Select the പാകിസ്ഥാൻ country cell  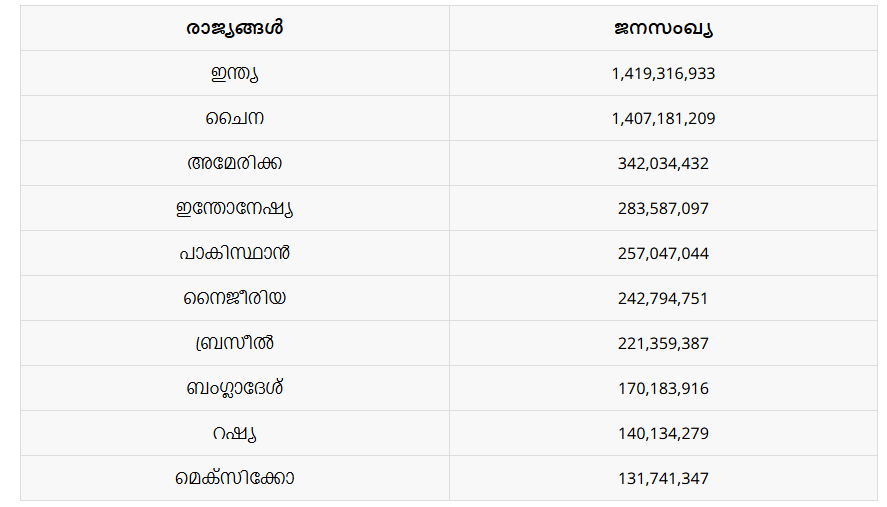coord(235,253)
